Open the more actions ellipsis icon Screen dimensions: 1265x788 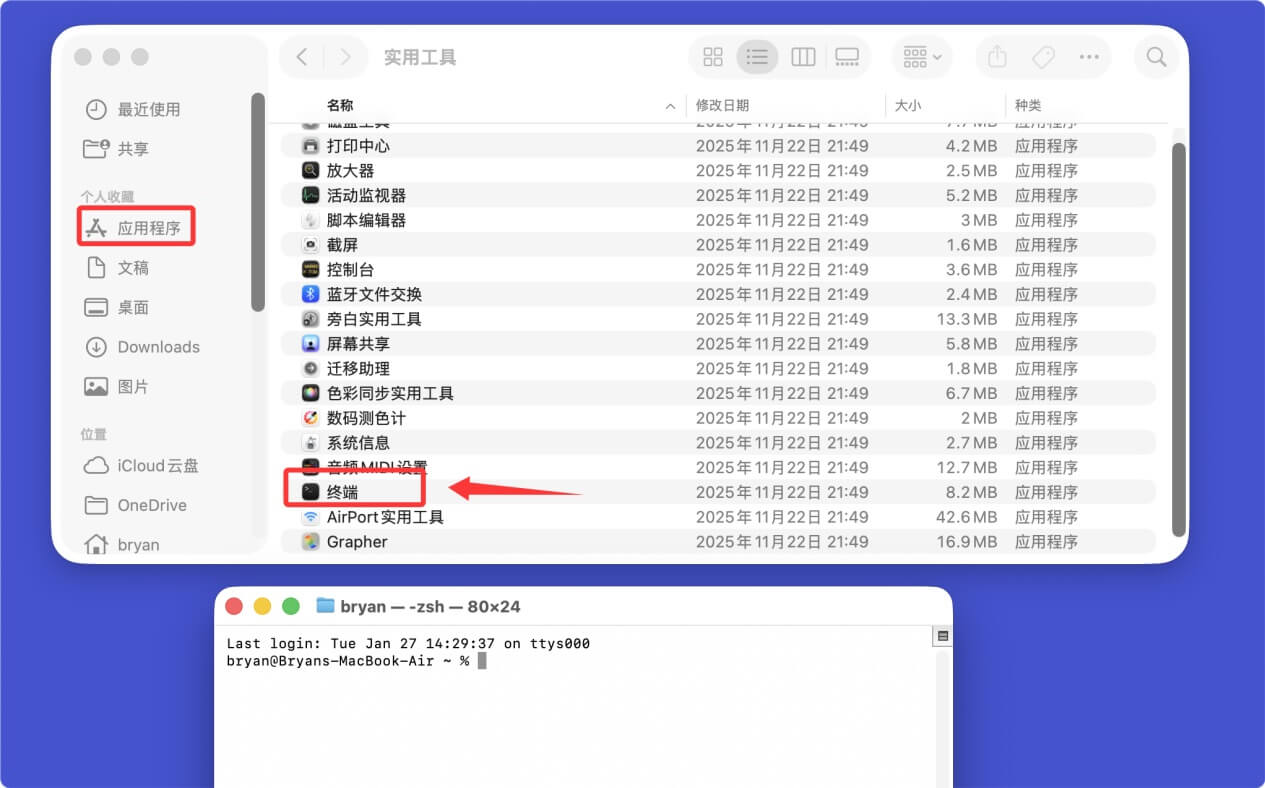click(1089, 57)
